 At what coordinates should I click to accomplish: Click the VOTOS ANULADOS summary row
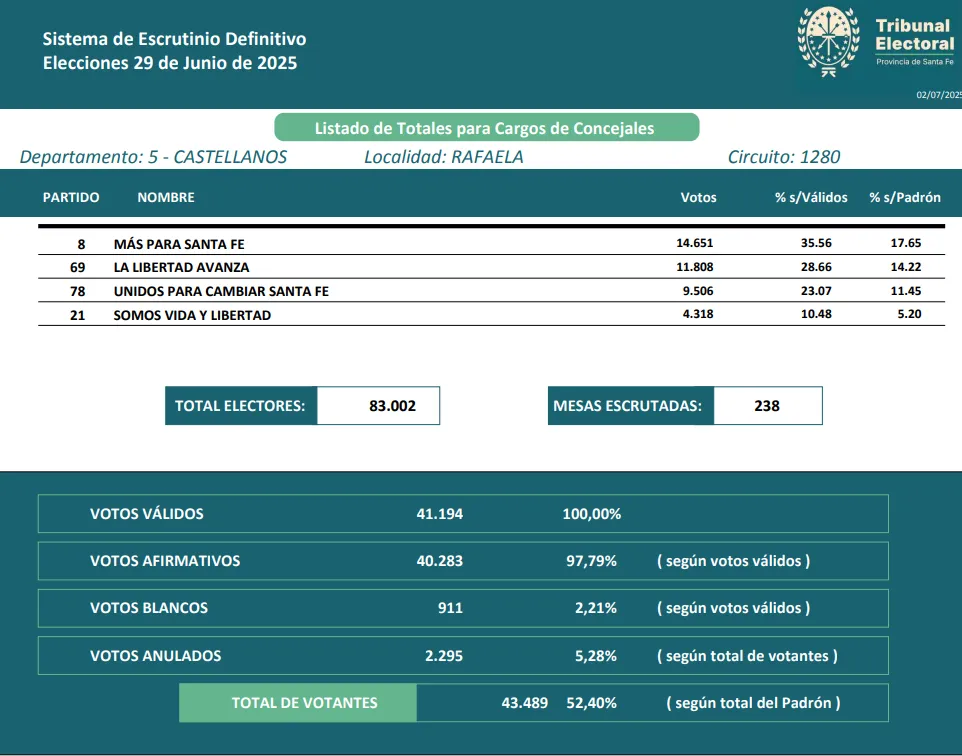coord(463,655)
